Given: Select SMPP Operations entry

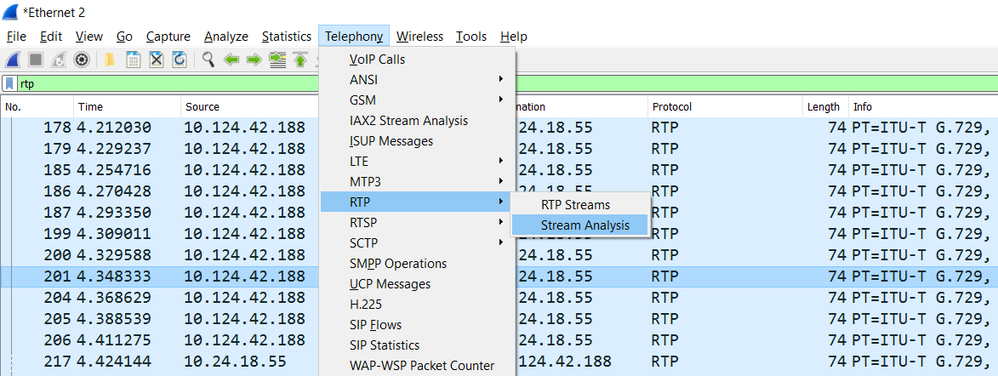Looking at the screenshot, I should click(x=417, y=263).
